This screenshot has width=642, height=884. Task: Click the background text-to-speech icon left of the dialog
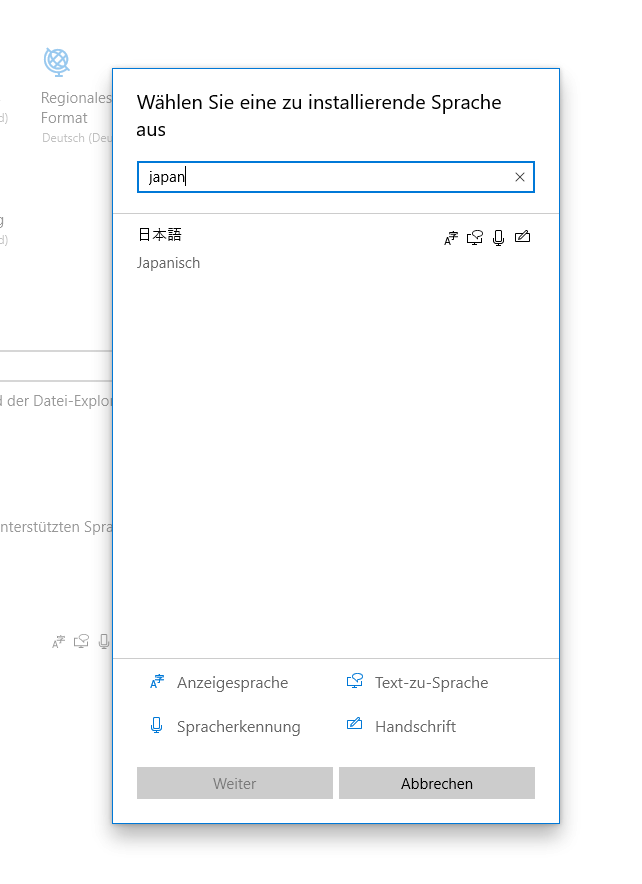point(82,641)
